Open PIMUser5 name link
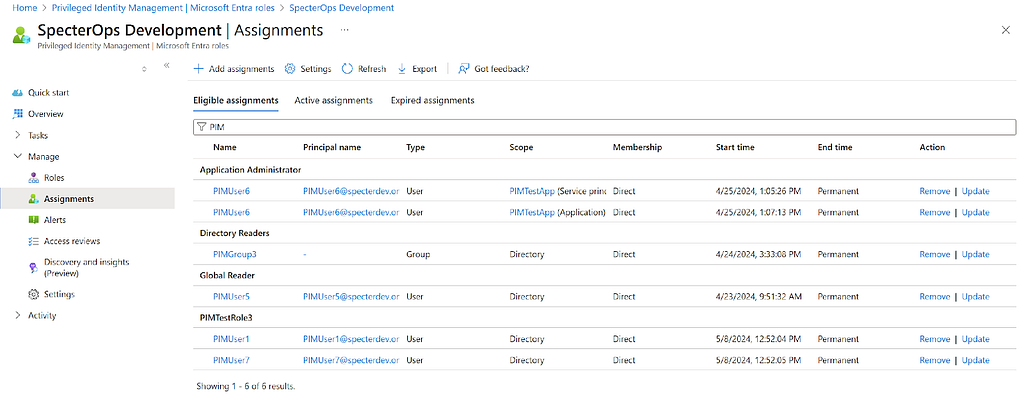This screenshot has height=412, width=1024. pyautogui.click(x=231, y=296)
